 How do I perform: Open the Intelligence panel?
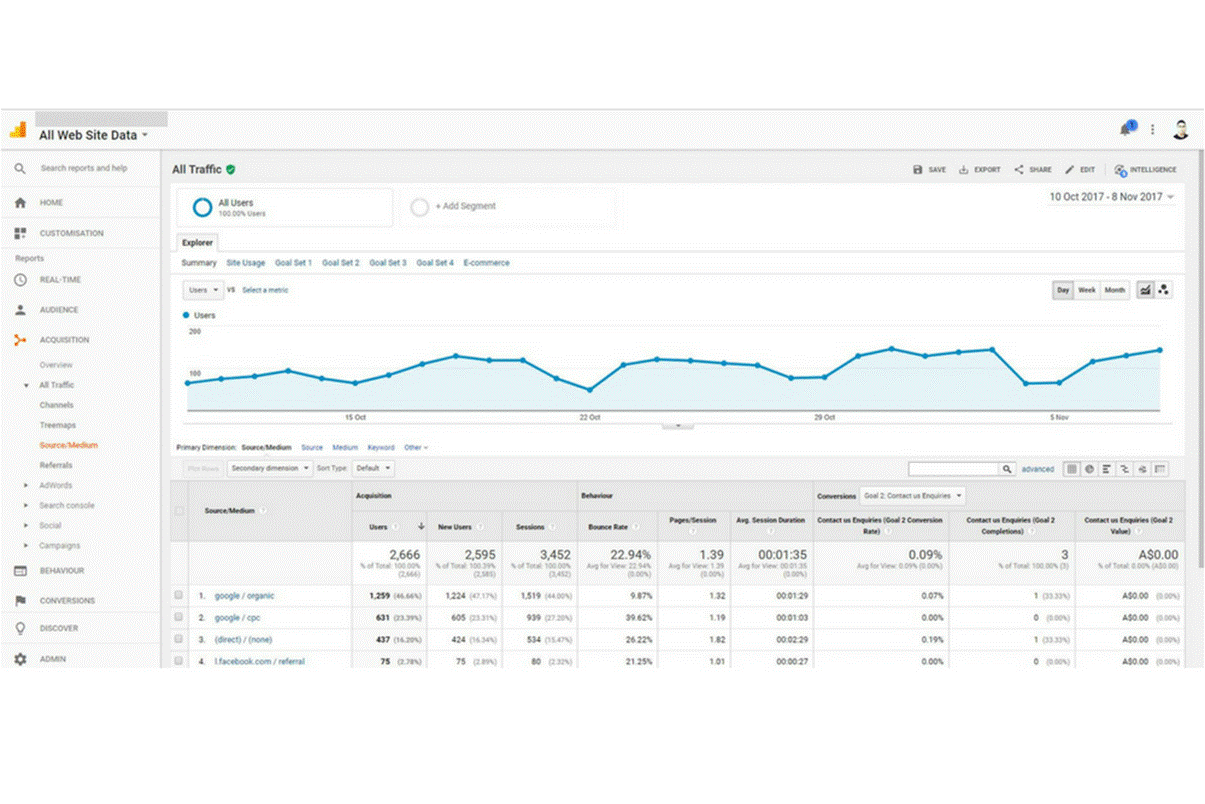1145,170
